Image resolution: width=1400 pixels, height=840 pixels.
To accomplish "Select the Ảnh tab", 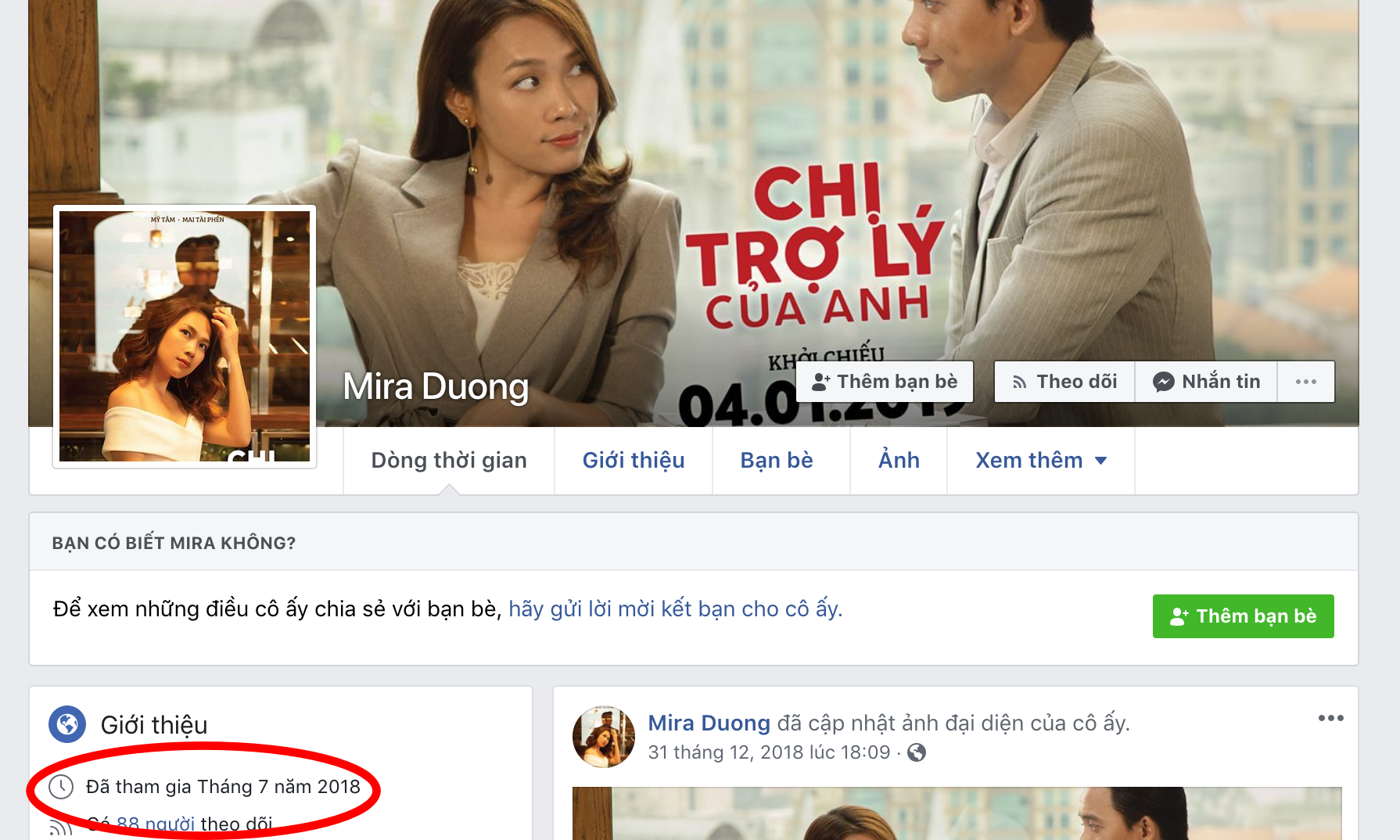I will pos(899,461).
